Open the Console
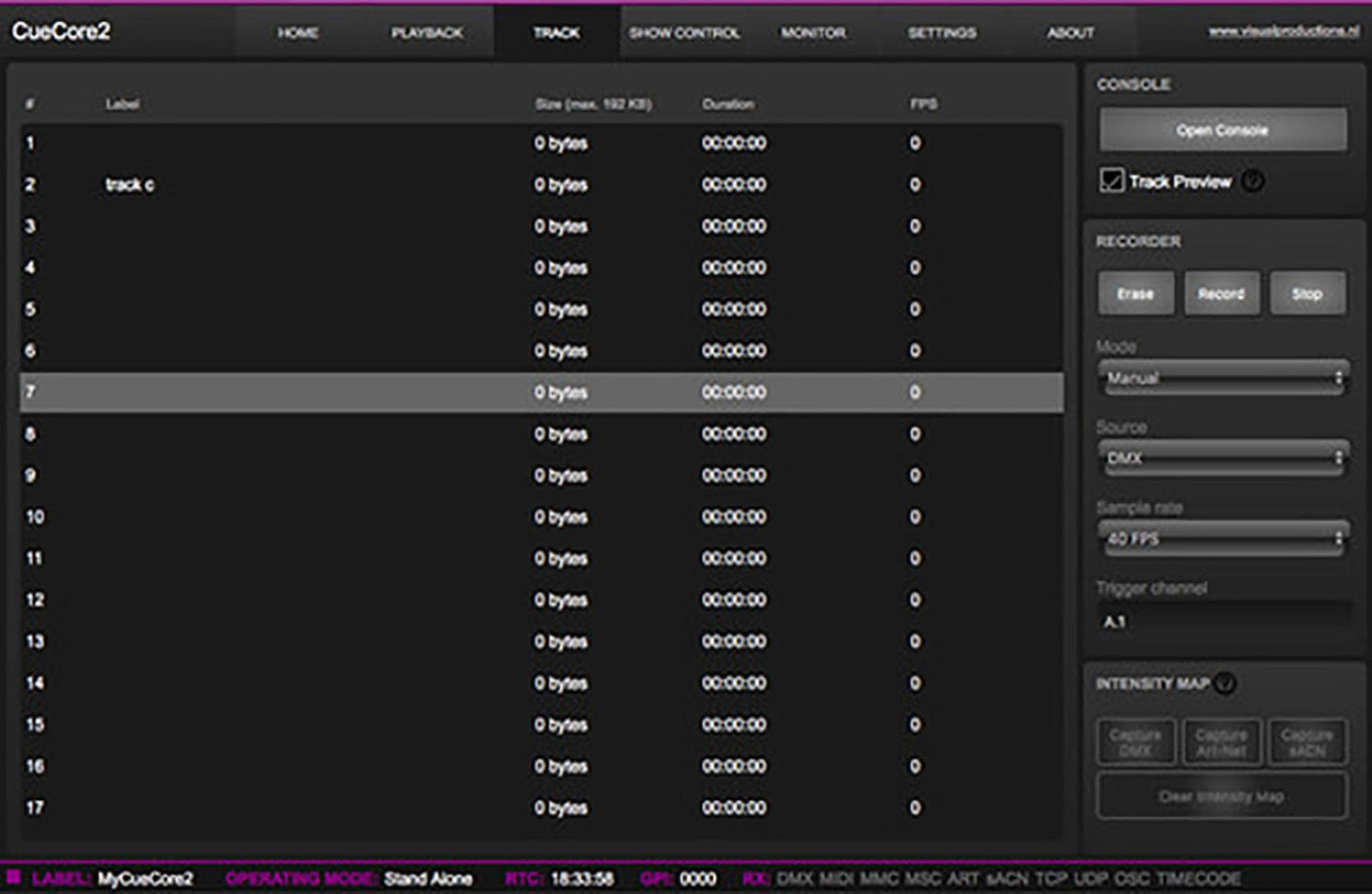The width and height of the screenshot is (1372, 894). 1223,129
